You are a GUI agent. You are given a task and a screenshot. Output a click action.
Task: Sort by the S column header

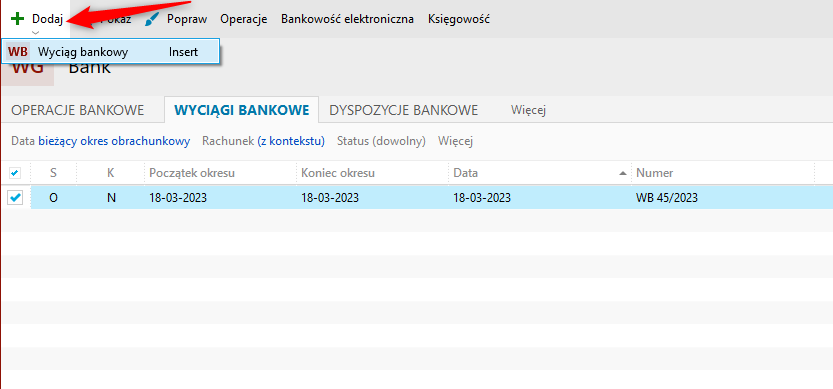pos(53,173)
